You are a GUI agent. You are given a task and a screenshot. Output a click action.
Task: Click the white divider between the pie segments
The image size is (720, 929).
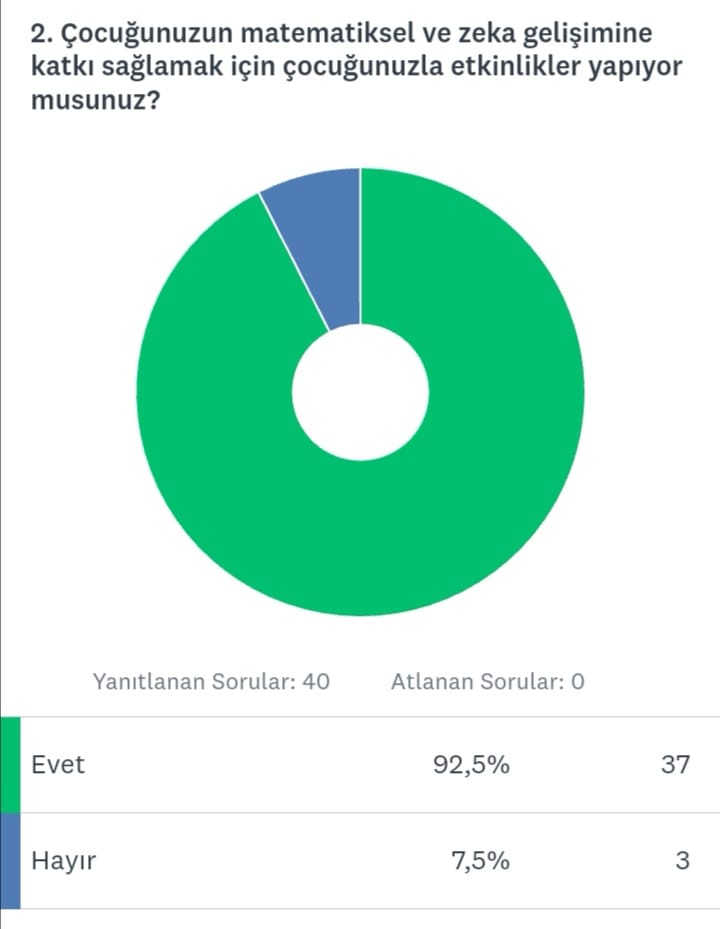click(295, 261)
